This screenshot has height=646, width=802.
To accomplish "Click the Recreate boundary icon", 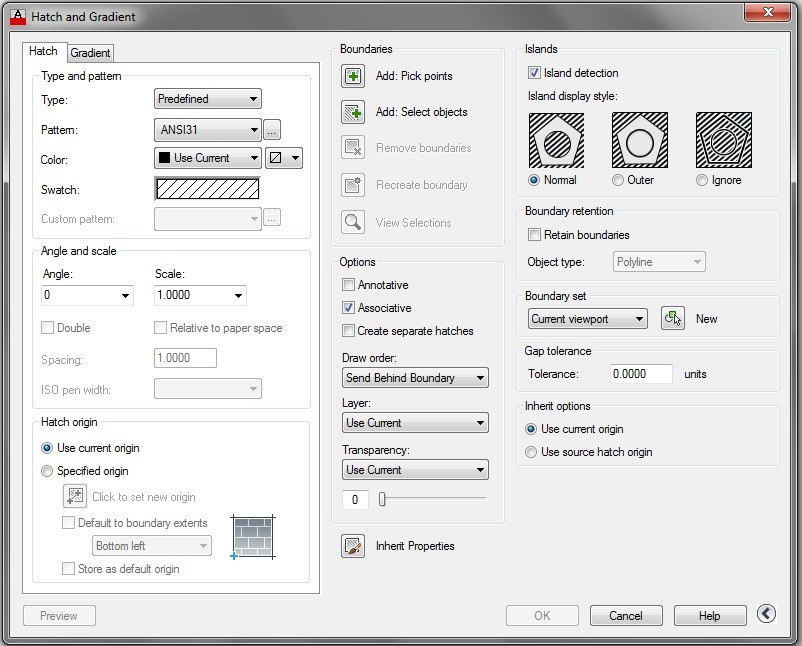I will tap(354, 184).
